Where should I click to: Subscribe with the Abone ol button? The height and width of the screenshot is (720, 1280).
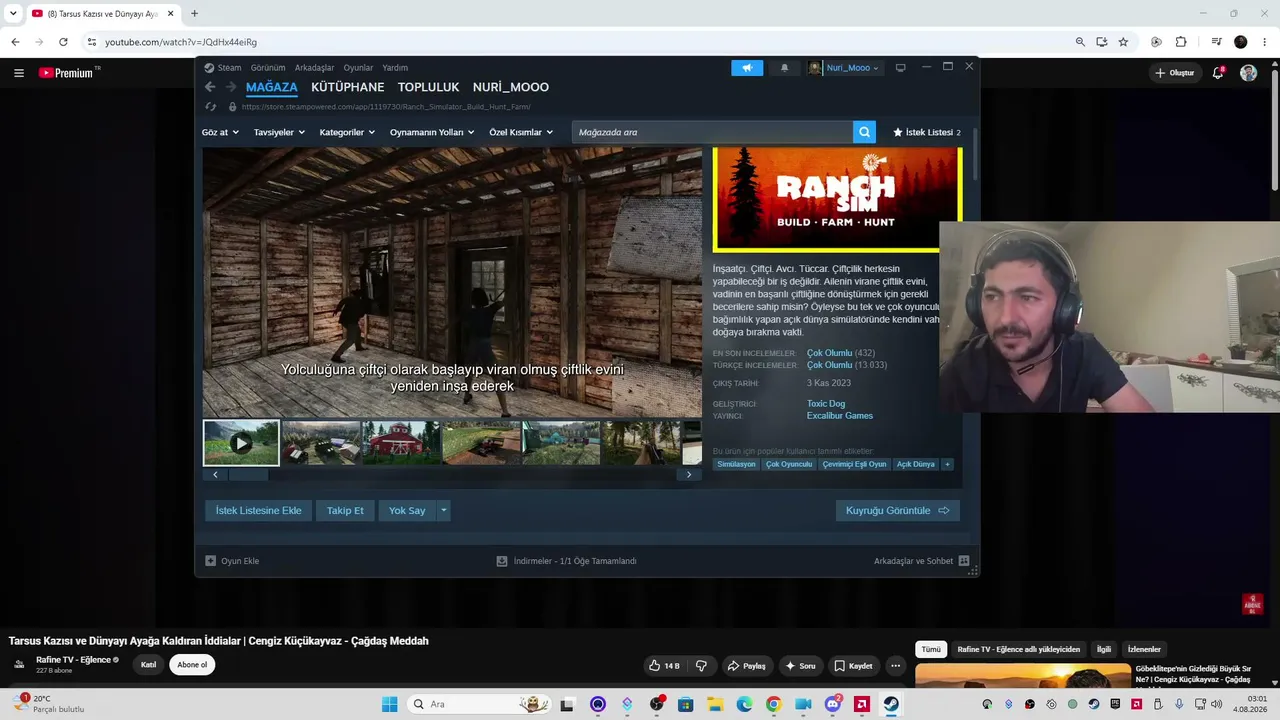point(192,665)
